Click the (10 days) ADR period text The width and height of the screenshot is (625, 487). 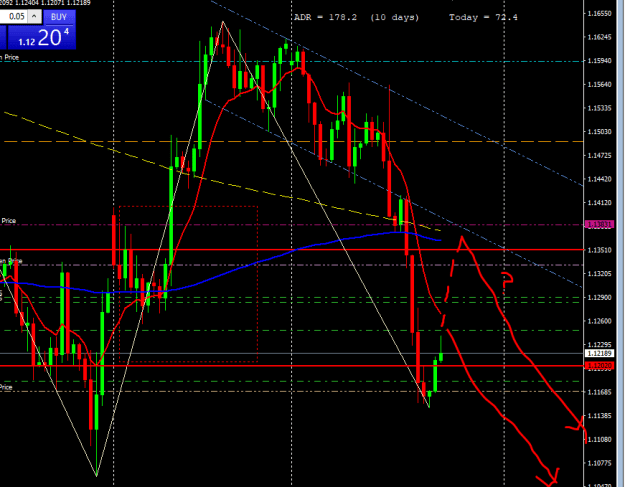pos(395,18)
